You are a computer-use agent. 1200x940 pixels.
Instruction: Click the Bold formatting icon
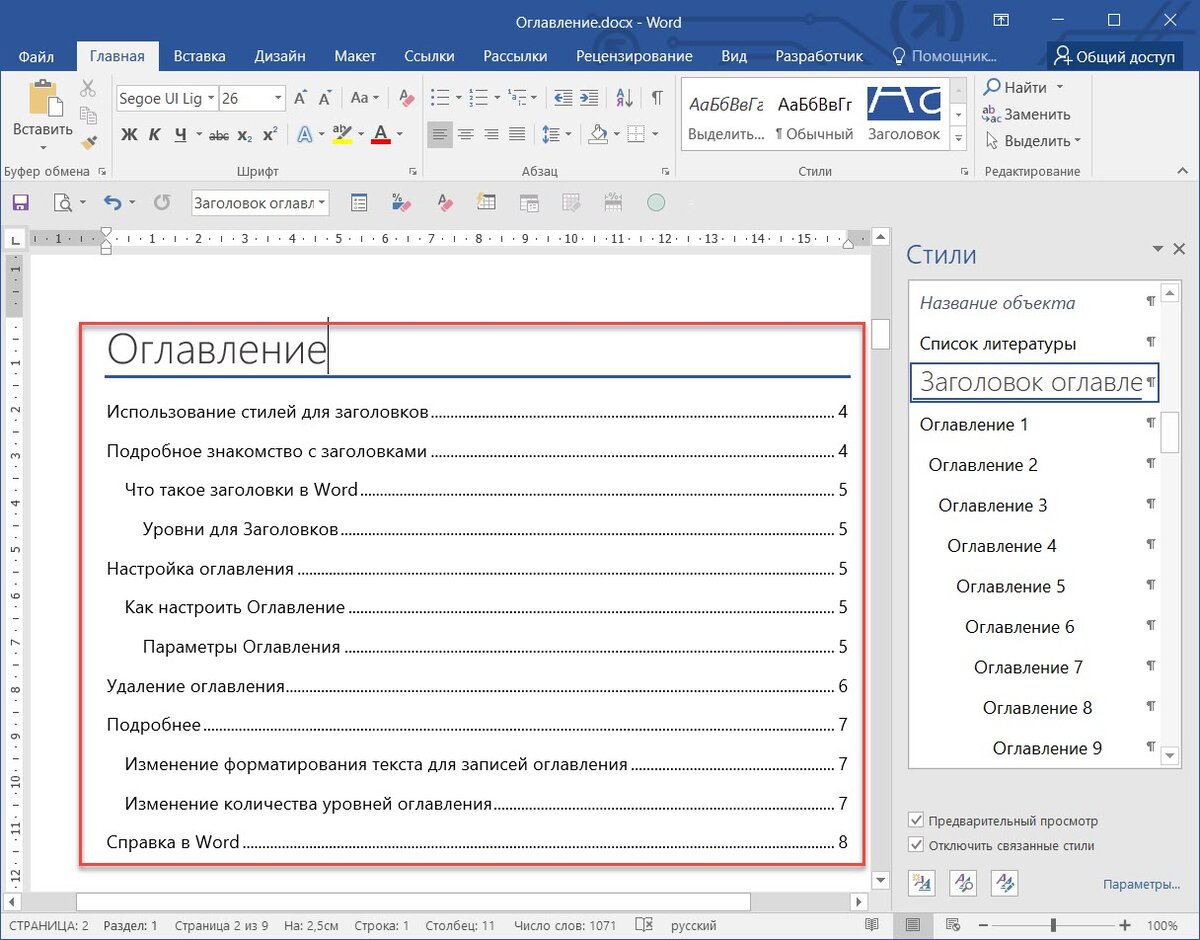[x=129, y=135]
